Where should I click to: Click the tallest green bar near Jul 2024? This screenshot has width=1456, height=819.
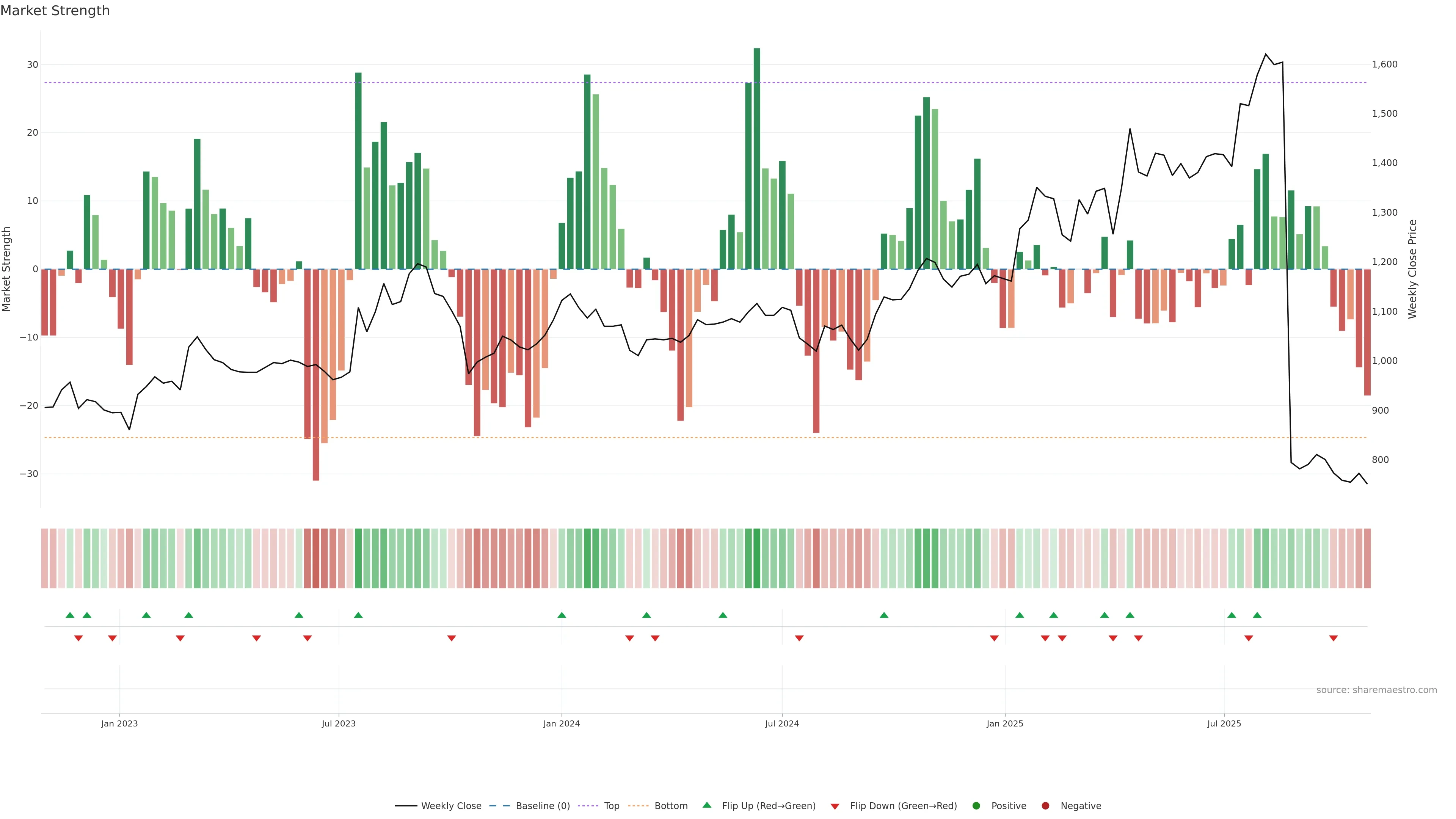pos(757,158)
